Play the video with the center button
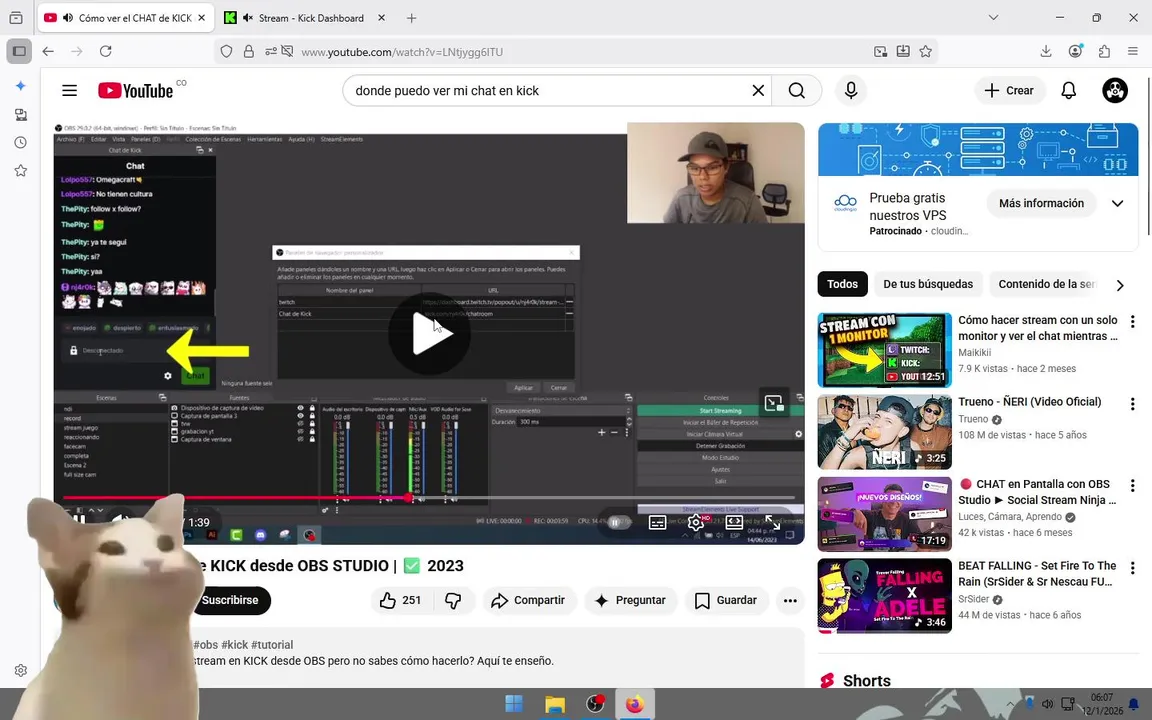 [x=430, y=334]
